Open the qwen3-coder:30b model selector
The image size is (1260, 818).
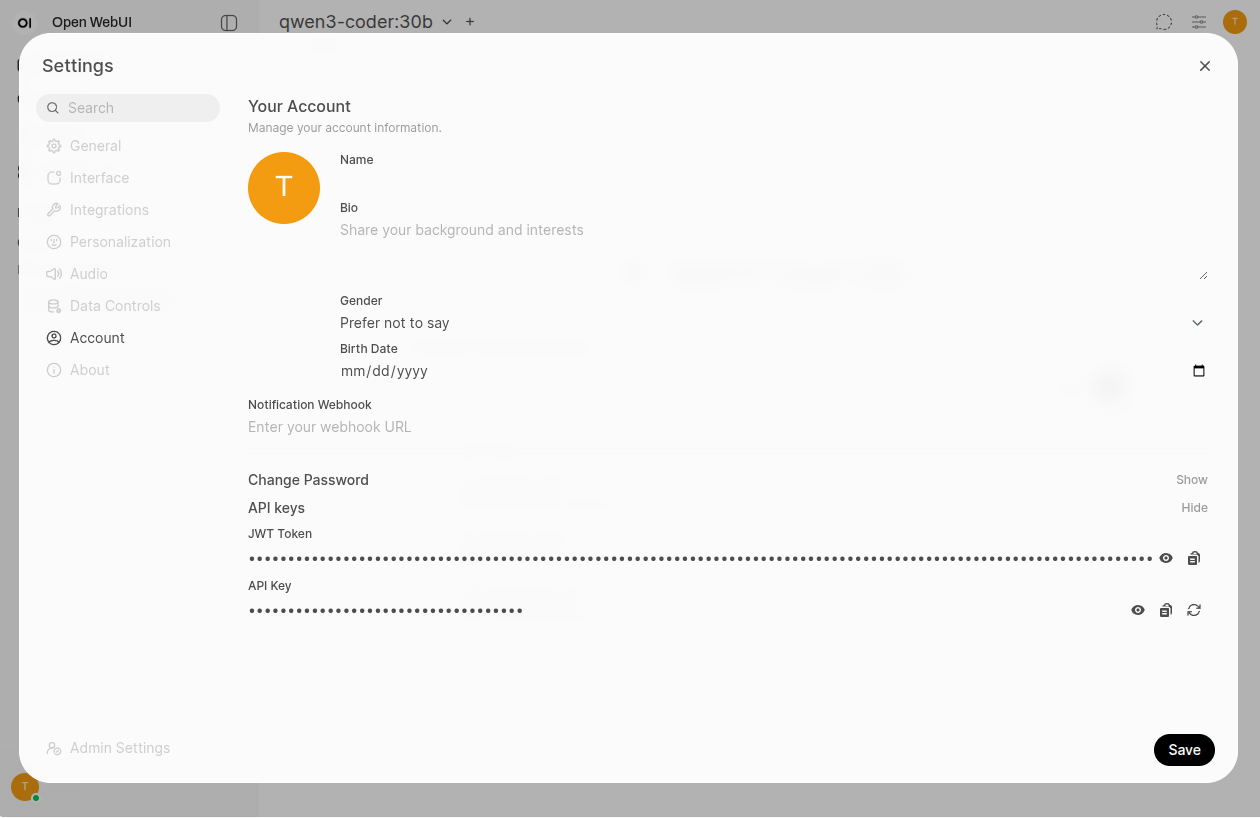365,22
